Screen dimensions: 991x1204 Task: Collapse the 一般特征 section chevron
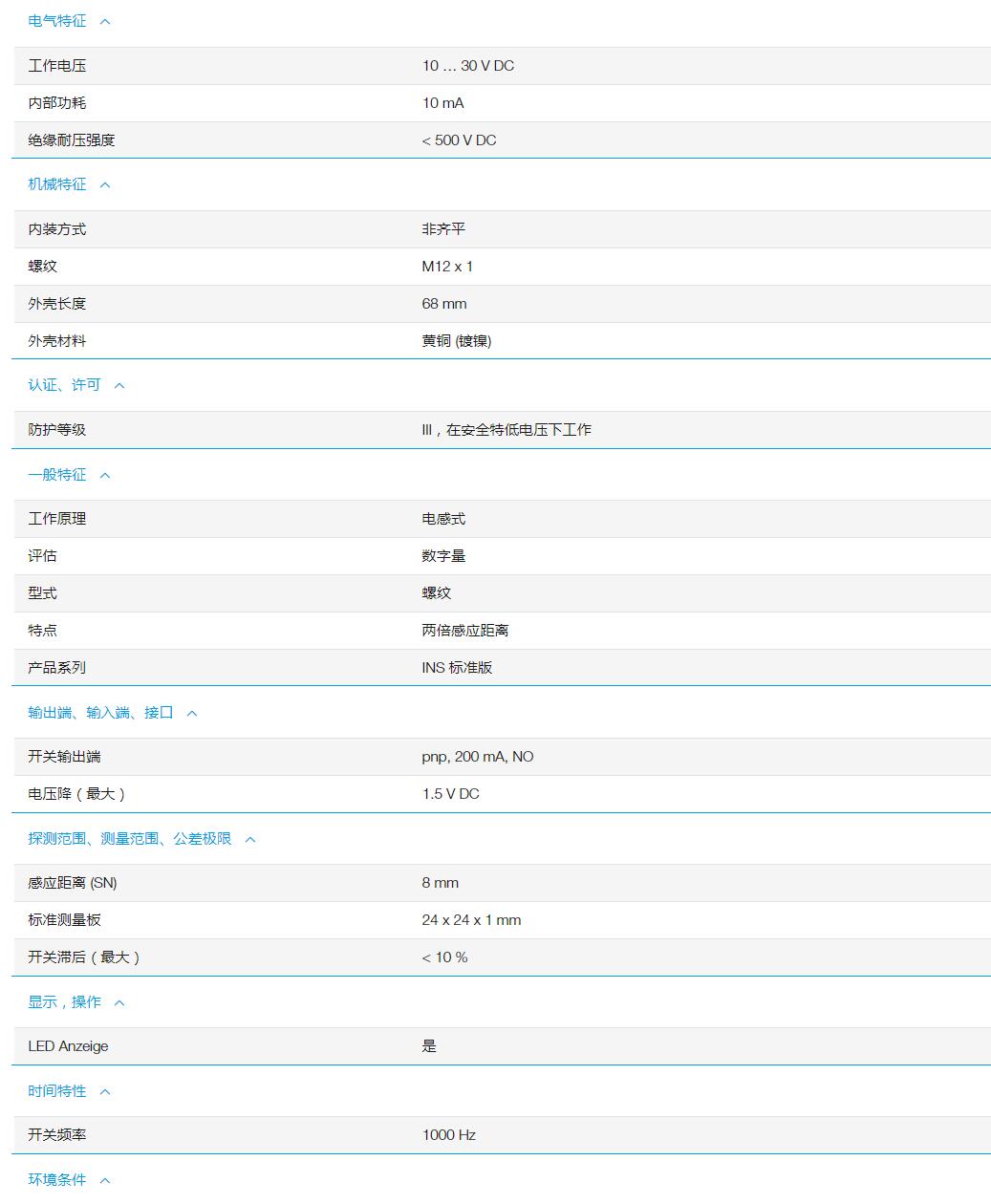pos(105,475)
